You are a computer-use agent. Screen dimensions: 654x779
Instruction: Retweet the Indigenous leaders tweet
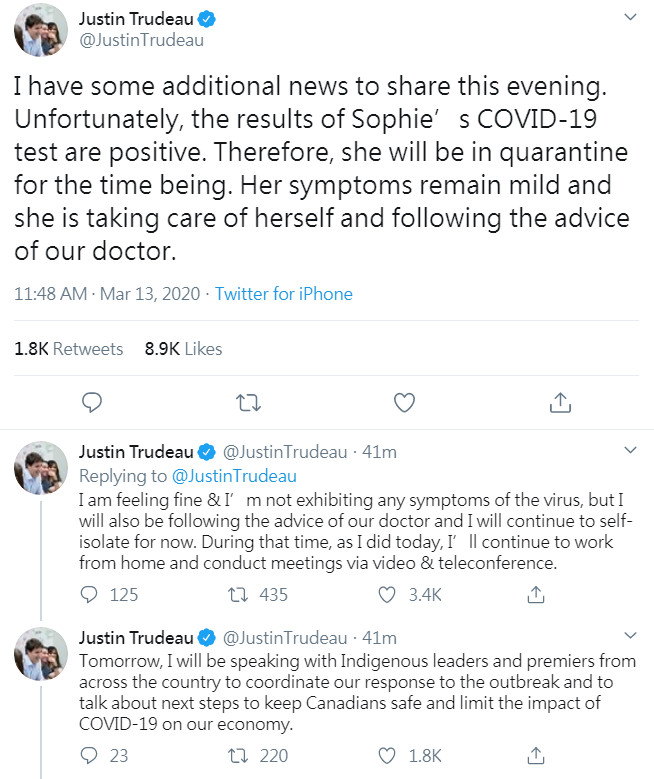[x=238, y=755]
